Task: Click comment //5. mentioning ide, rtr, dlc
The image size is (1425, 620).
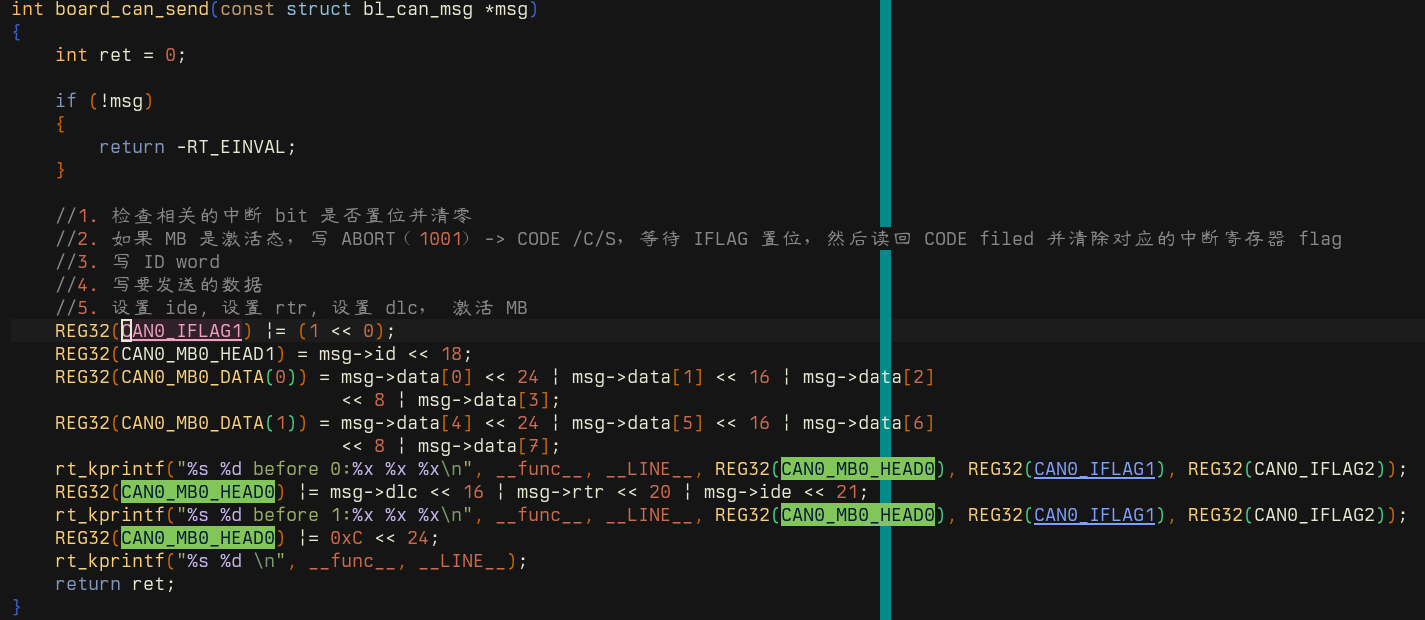Action: click(290, 308)
